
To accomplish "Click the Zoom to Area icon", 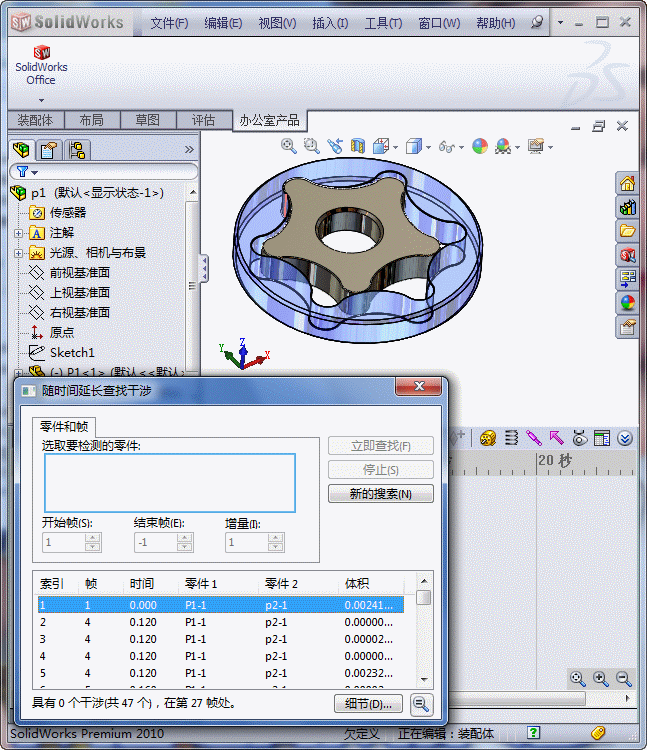I will [311, 146].
